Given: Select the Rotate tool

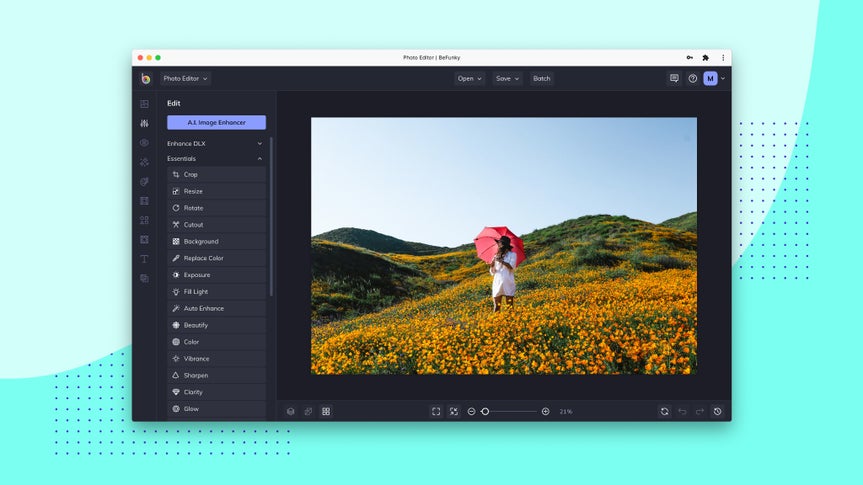Looking at the screenshot, I should click(x=216, y=208).
